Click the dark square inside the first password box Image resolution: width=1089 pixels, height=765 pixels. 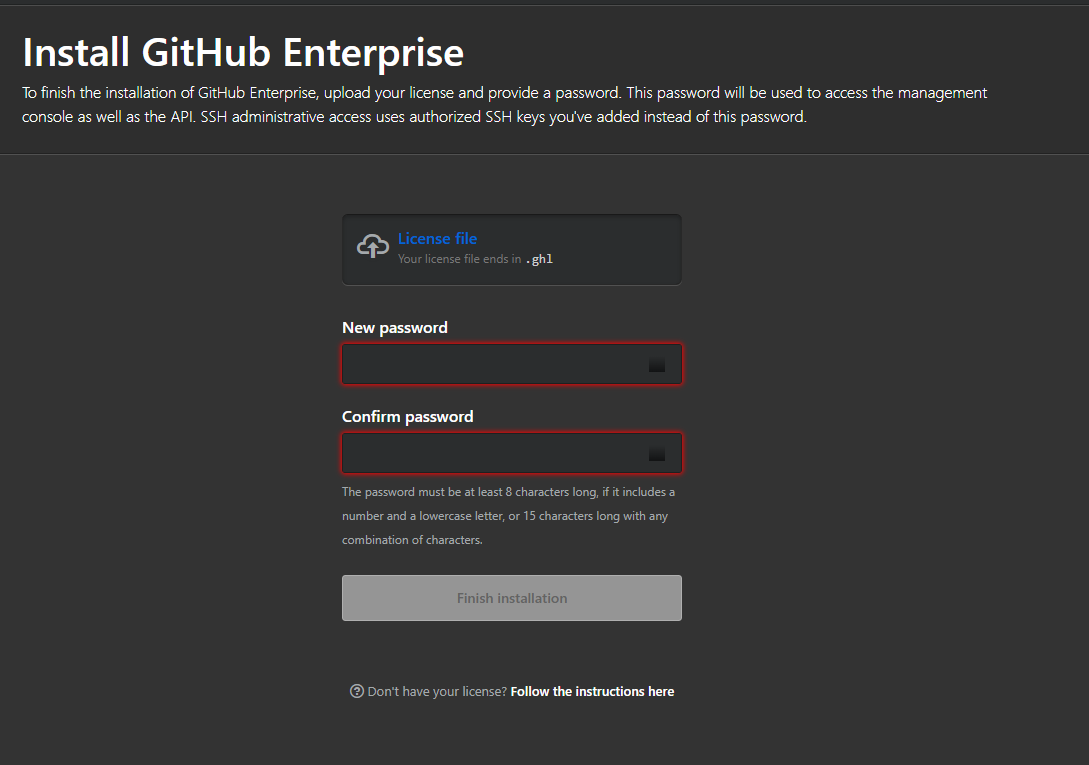coord(657,364)
